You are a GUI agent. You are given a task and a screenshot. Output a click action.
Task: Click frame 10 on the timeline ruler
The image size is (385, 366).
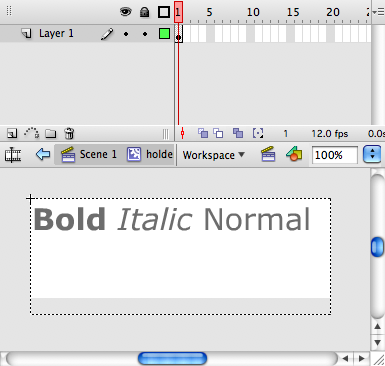coord(253,12)
